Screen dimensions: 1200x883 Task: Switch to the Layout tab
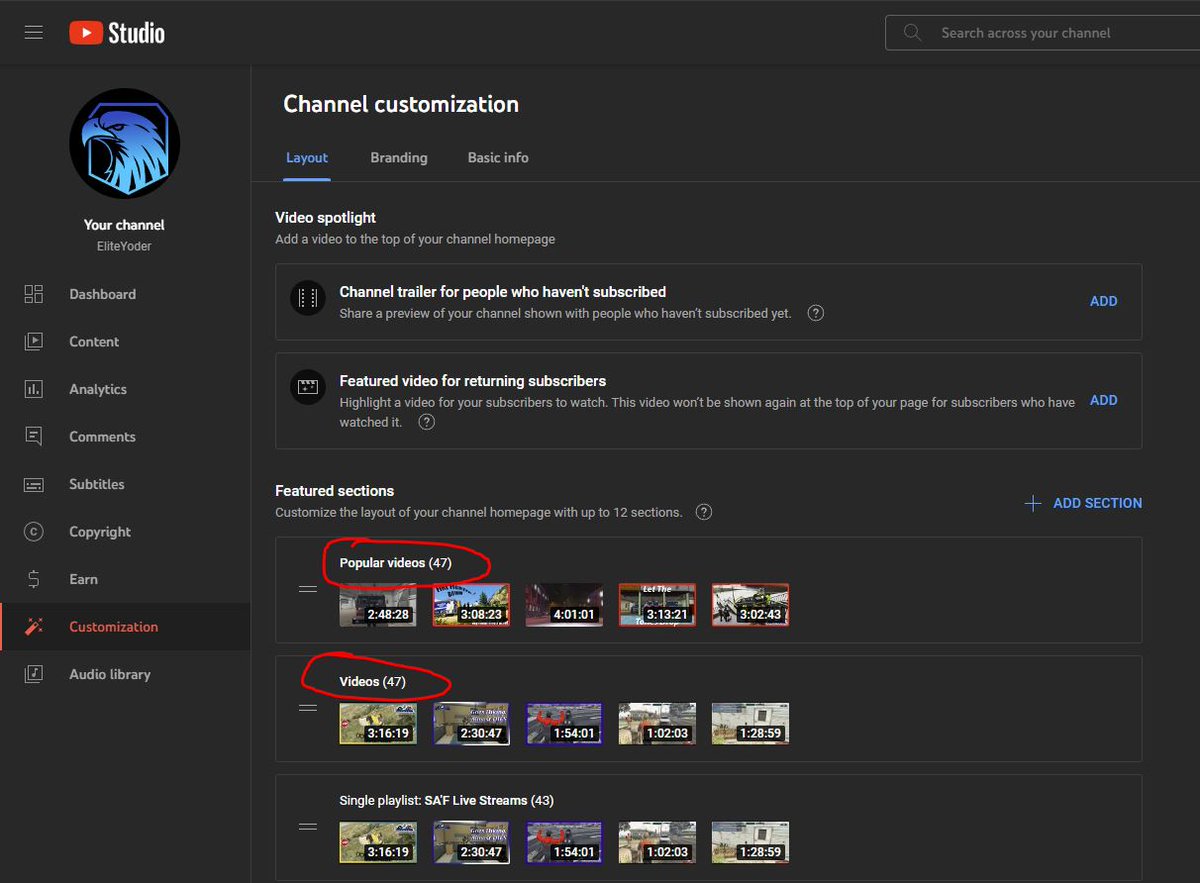[x=307, y=158]
